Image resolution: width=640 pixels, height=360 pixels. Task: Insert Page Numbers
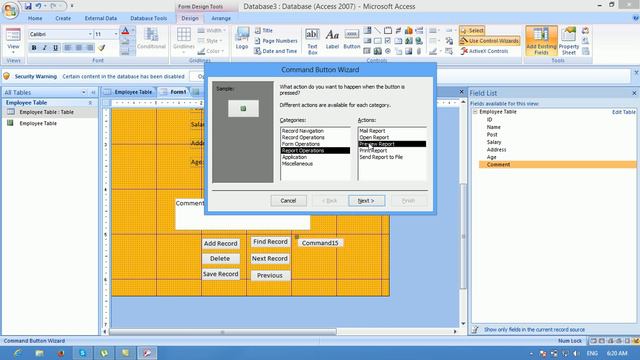click(x=276, y=41)
